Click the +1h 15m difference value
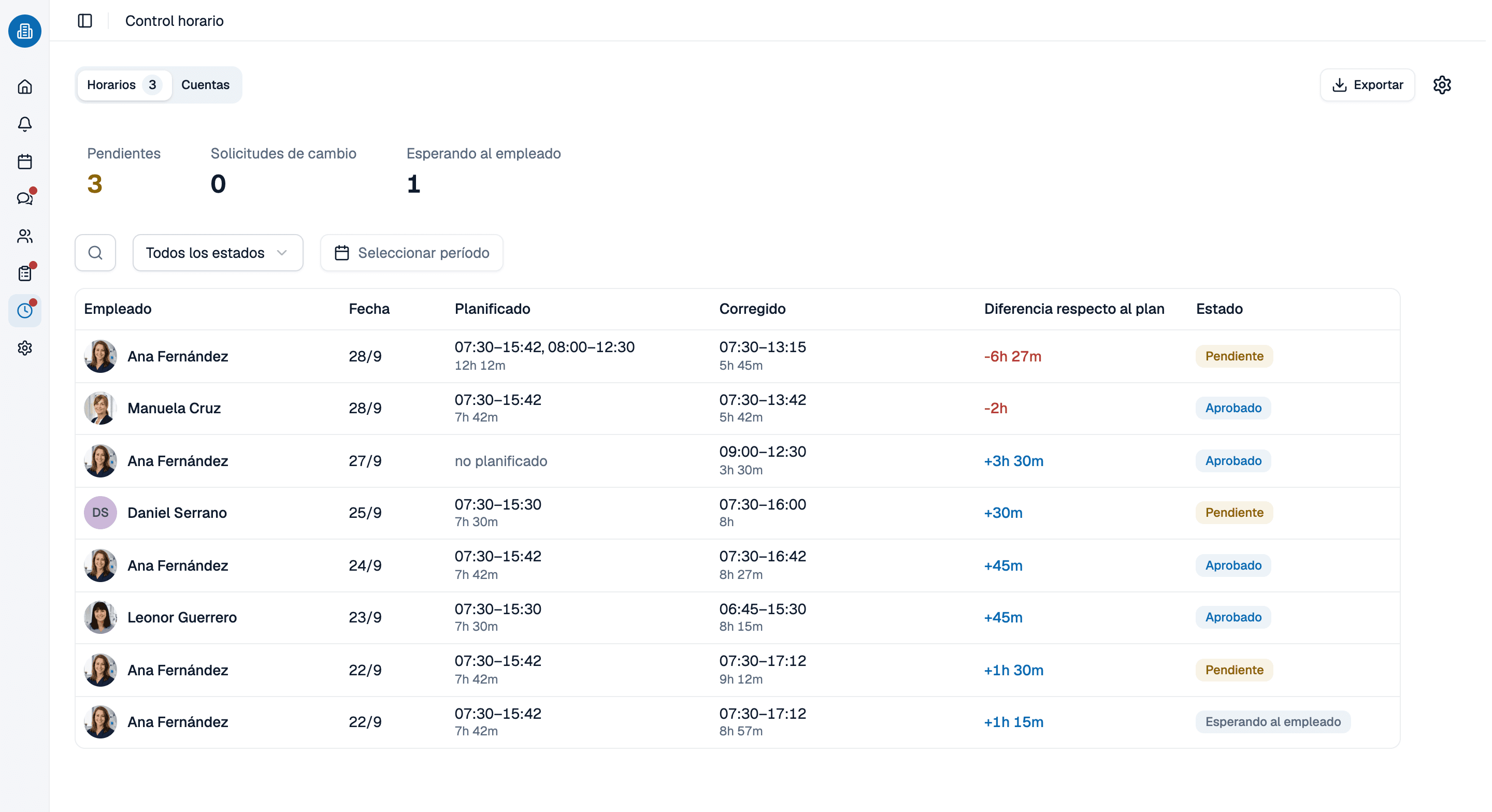The height and width of the screenshot is (812, 1492). [x=1014, y=722]
